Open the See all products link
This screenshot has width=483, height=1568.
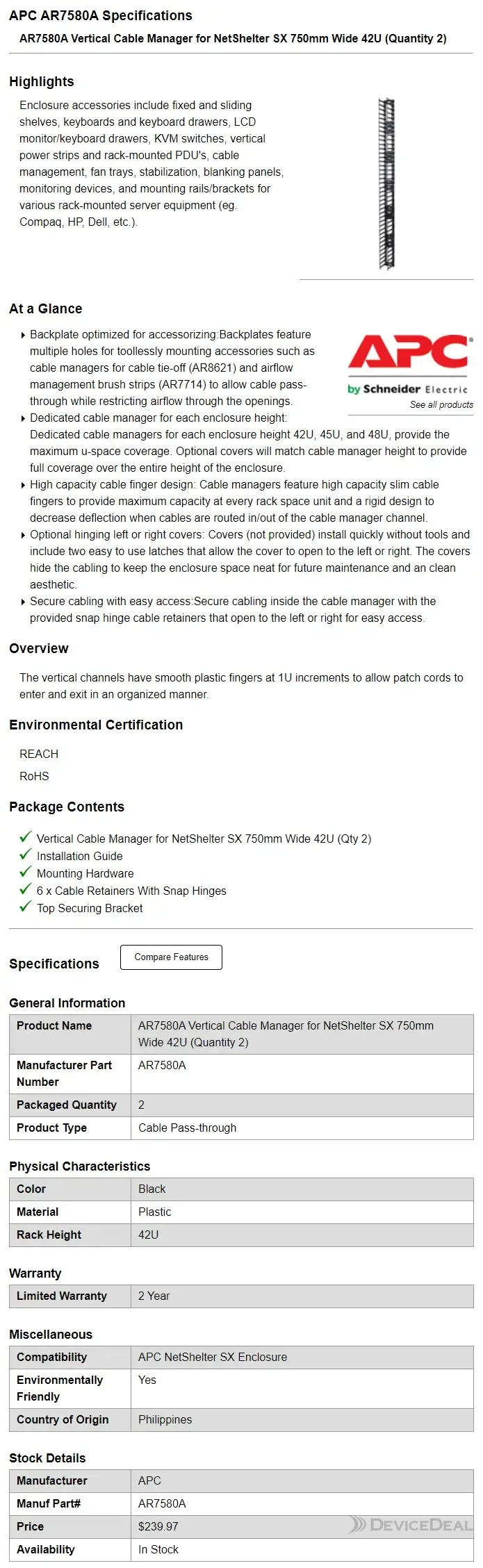[x=441, y=404]
